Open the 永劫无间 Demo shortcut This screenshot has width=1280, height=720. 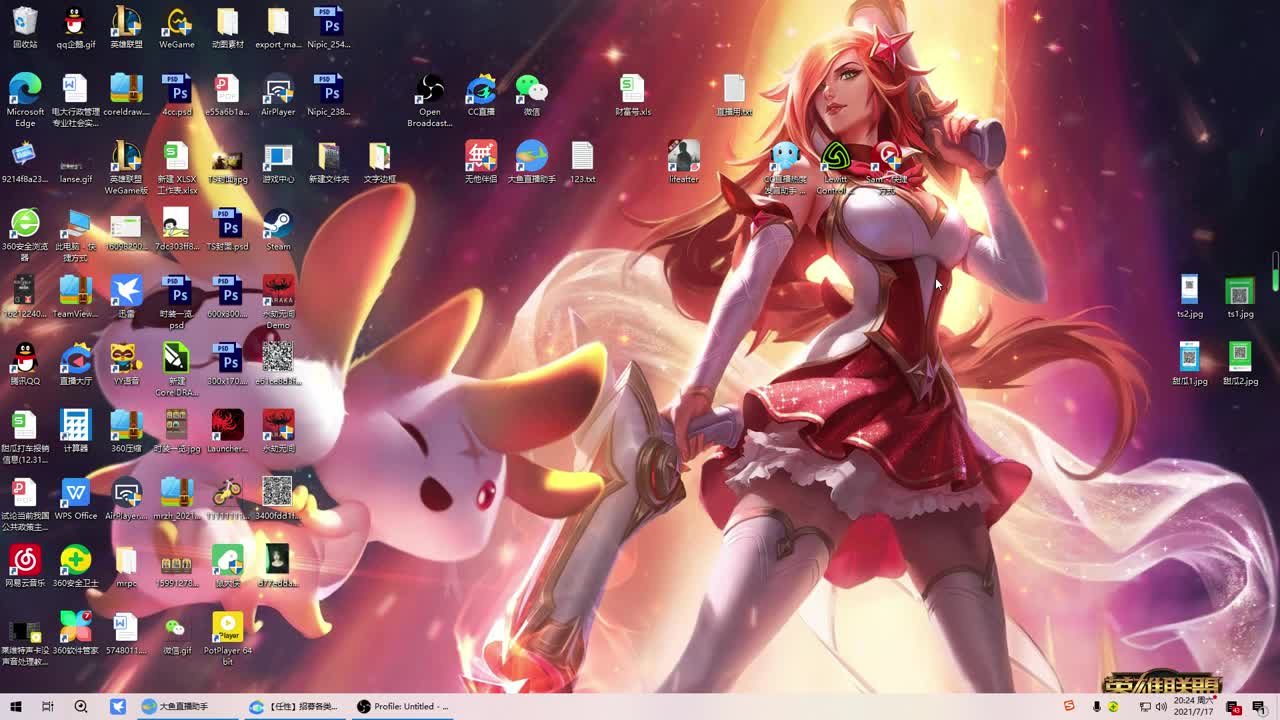coord(278,291)
